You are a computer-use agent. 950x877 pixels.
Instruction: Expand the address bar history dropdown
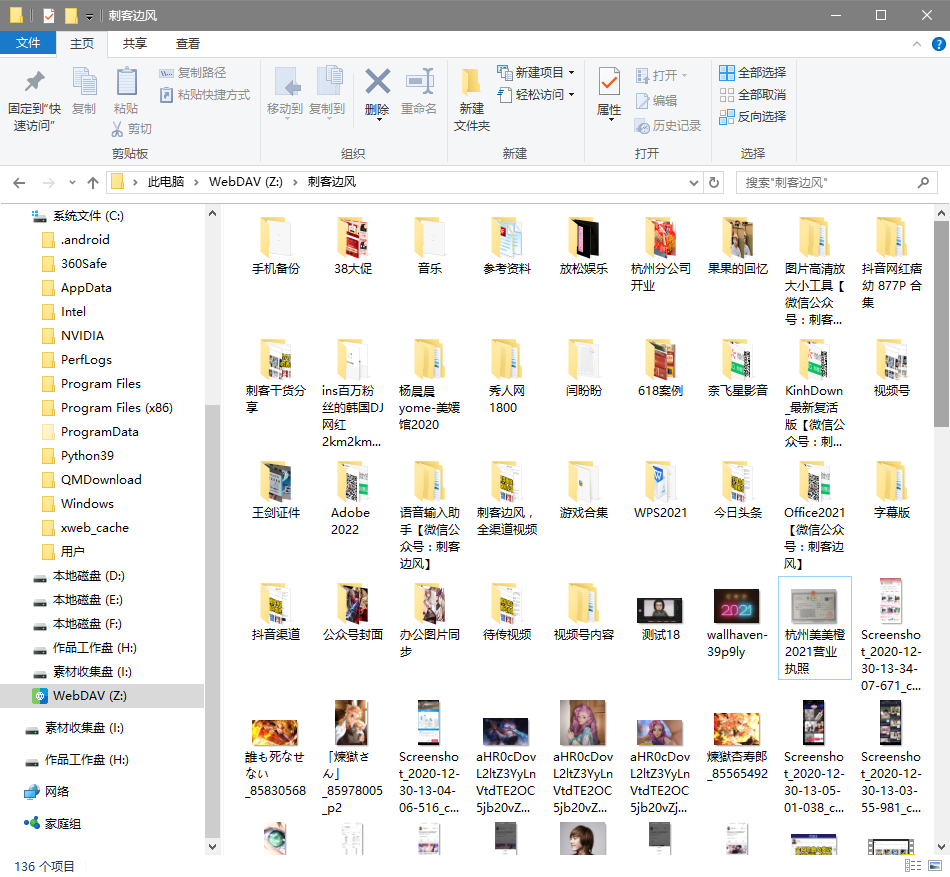694,182
